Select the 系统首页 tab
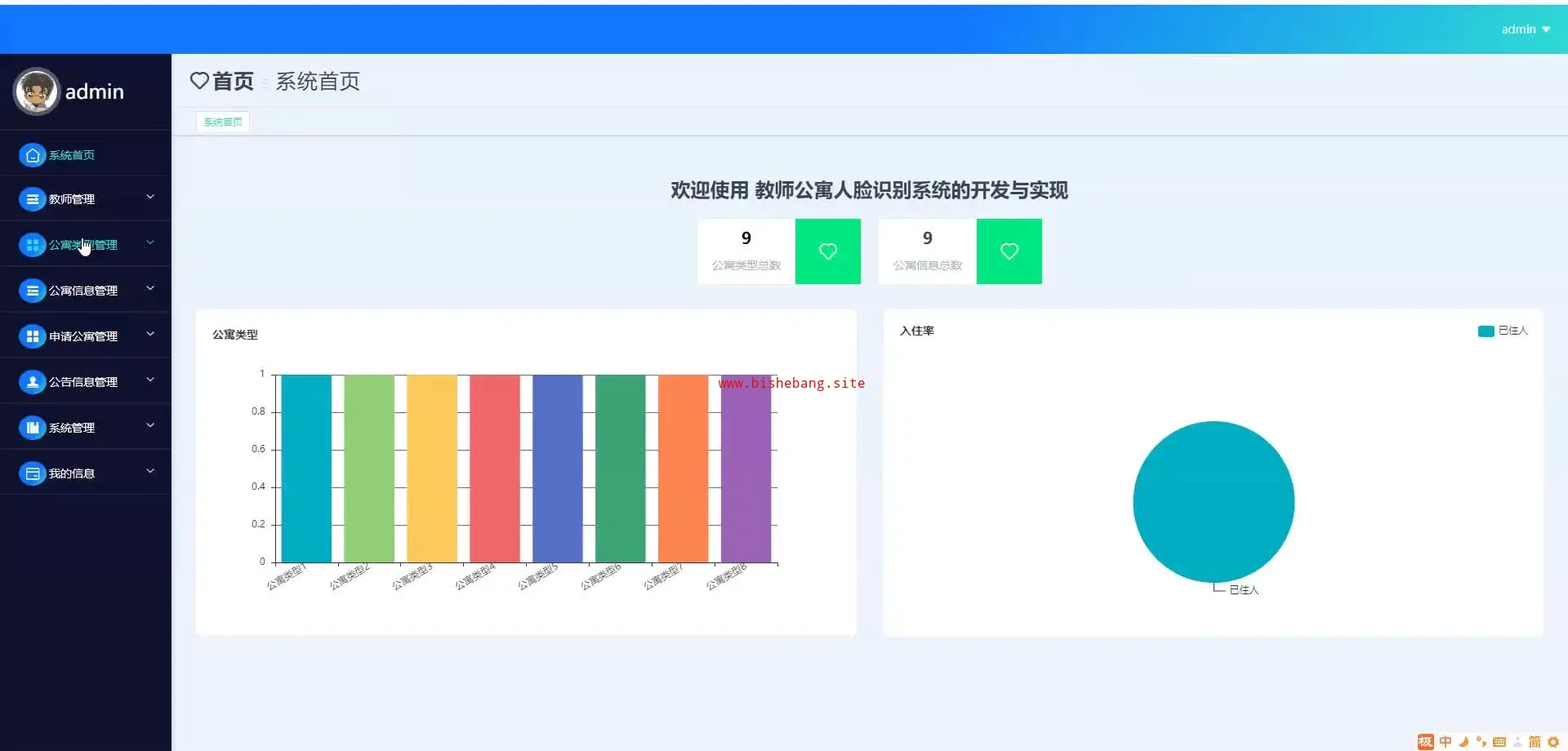The width and height of the screenshot is (1568, 751). 223,122
